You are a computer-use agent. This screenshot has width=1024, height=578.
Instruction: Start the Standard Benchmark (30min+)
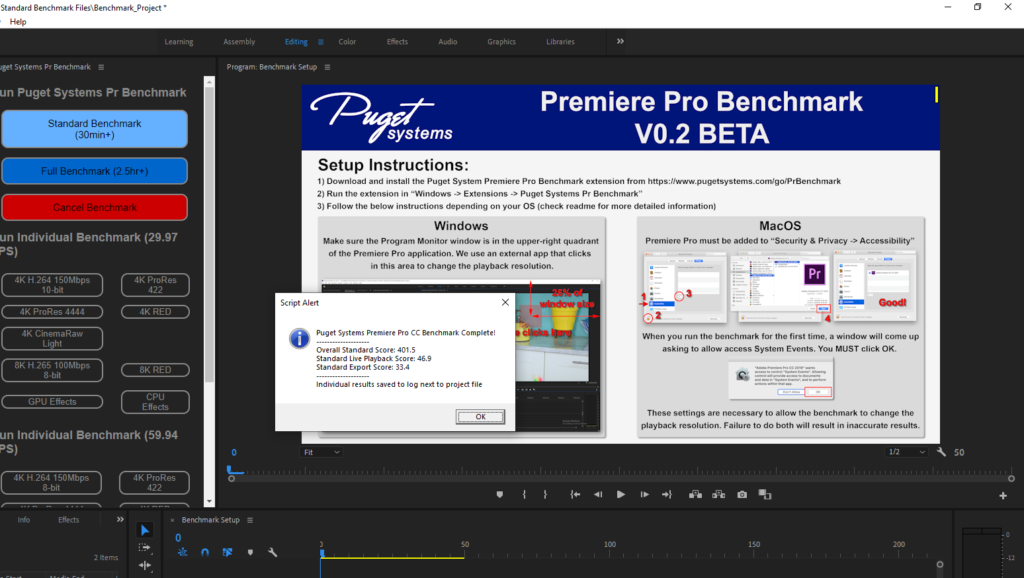95,129
